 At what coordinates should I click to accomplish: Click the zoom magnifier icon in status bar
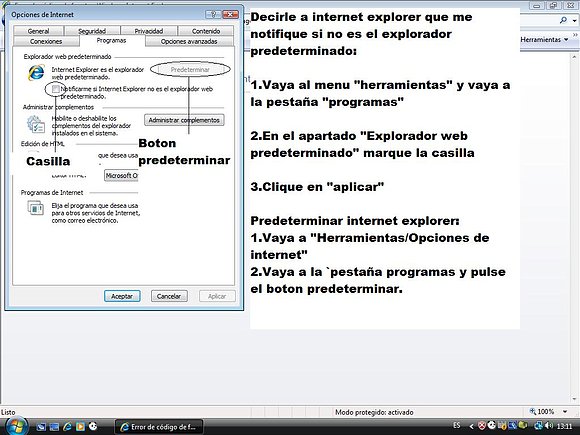(x=533, y=411)
